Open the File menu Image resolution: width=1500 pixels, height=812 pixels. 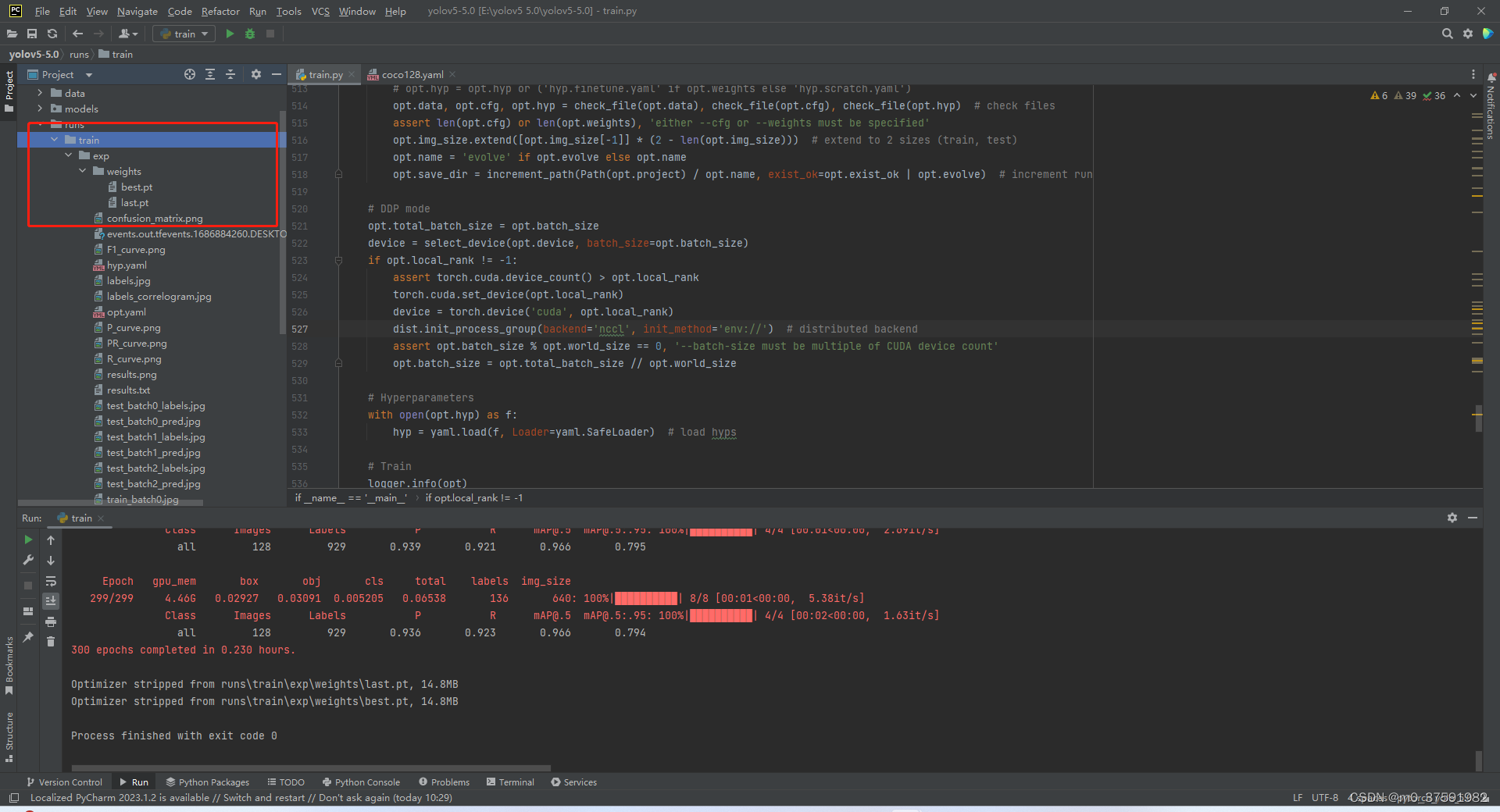coord(42,11)
